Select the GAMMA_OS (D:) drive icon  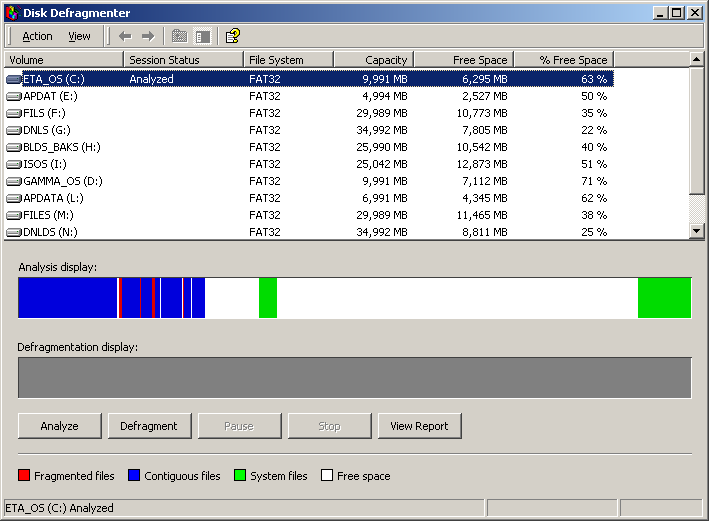(x=14, y=181)
